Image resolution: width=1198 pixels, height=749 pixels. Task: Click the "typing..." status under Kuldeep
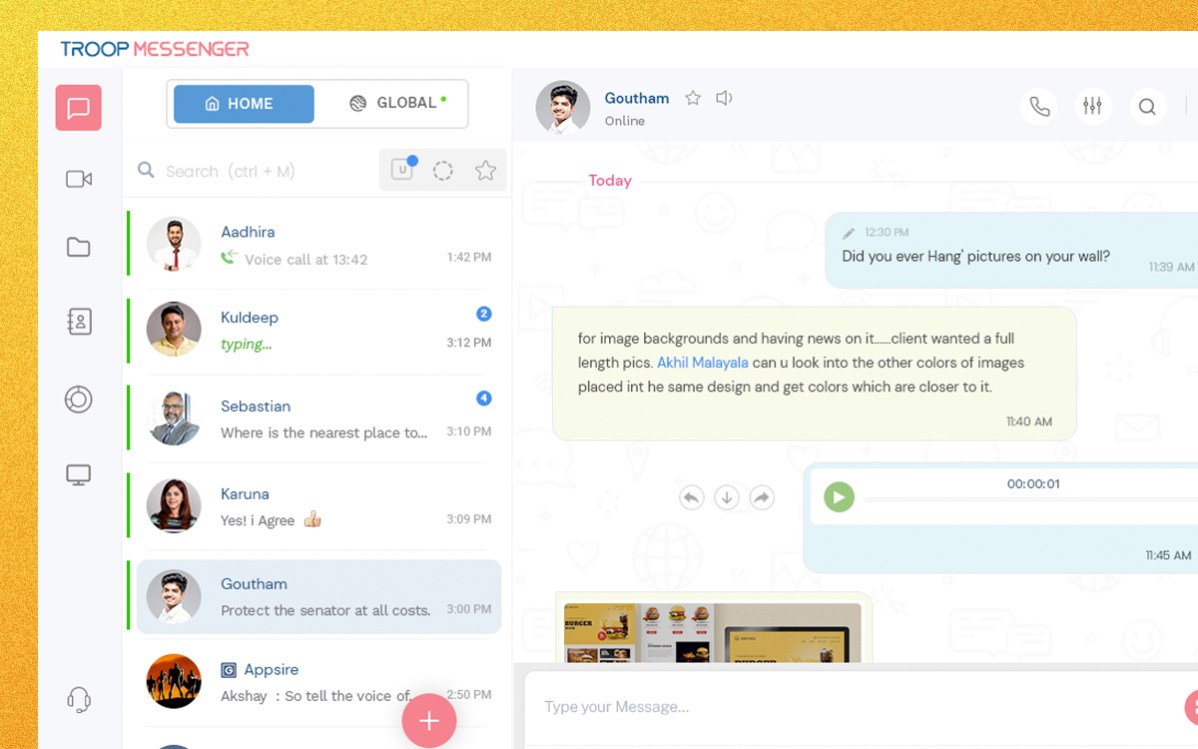[x=246, y=345]
